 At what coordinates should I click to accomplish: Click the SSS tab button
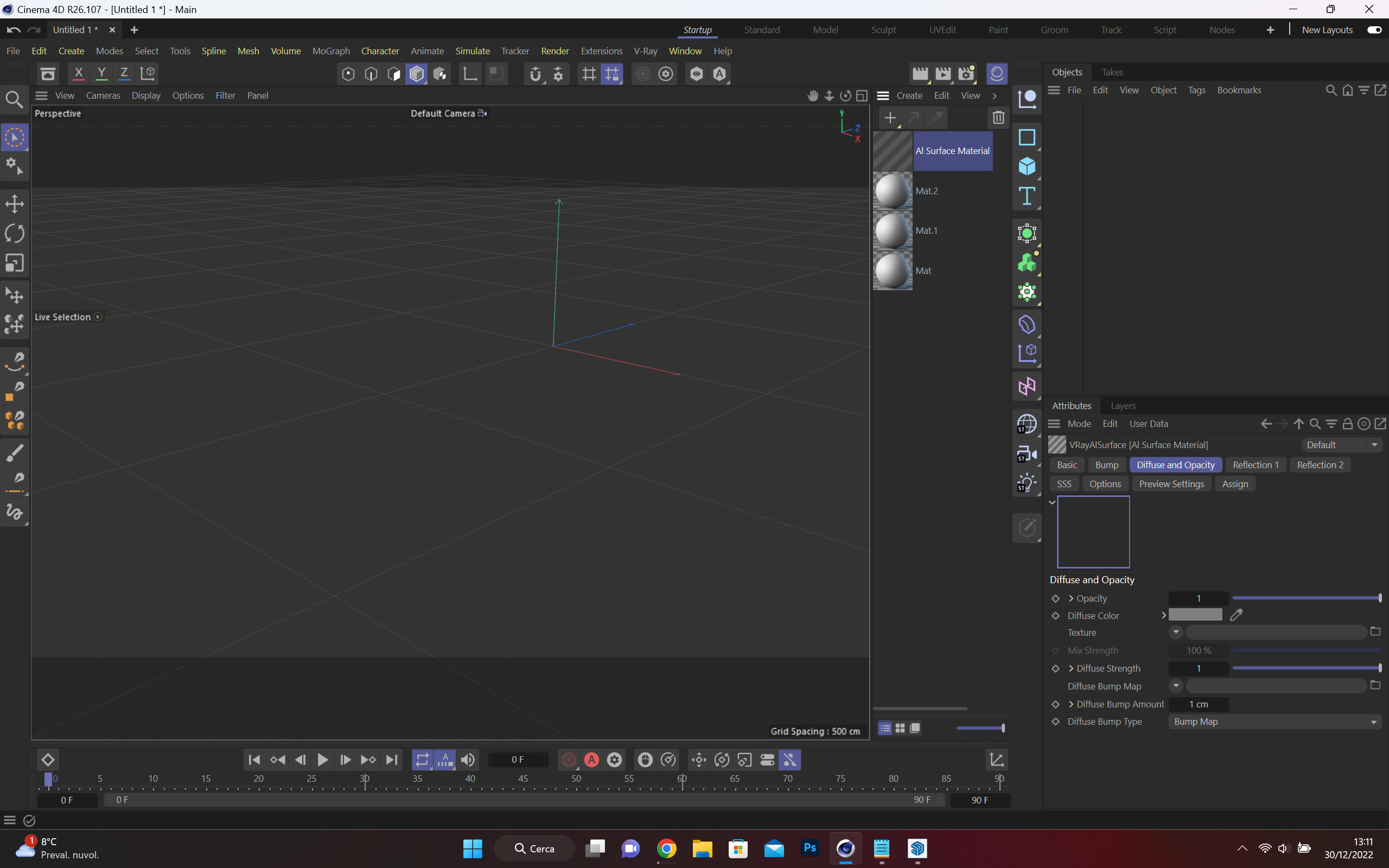pyautogui.click(x=1063, y=484)
